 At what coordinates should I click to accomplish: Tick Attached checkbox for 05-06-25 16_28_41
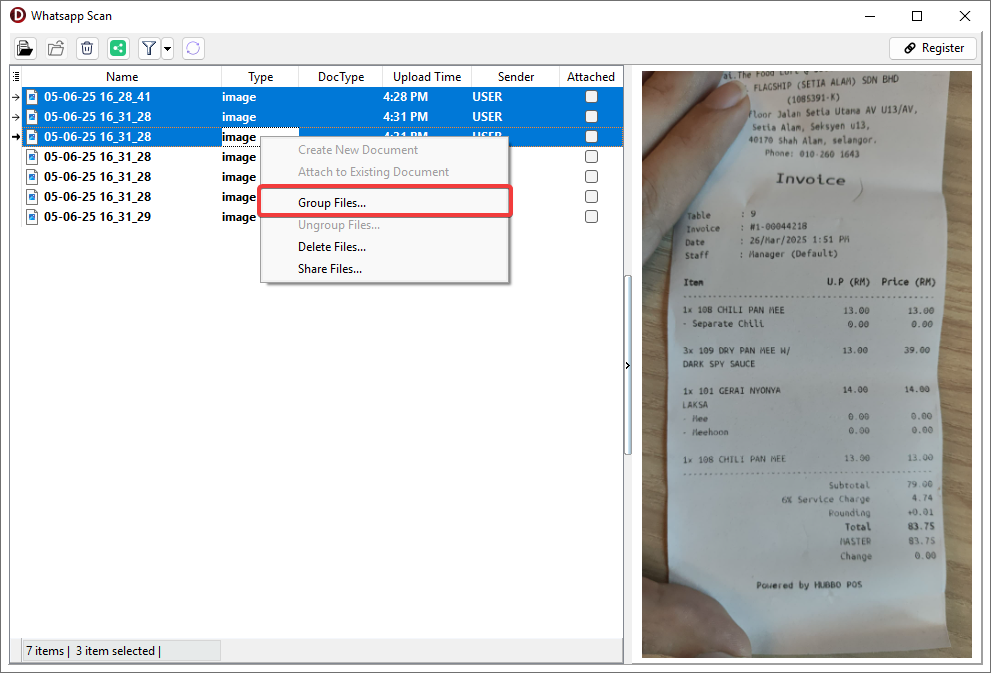pos(592,97)
